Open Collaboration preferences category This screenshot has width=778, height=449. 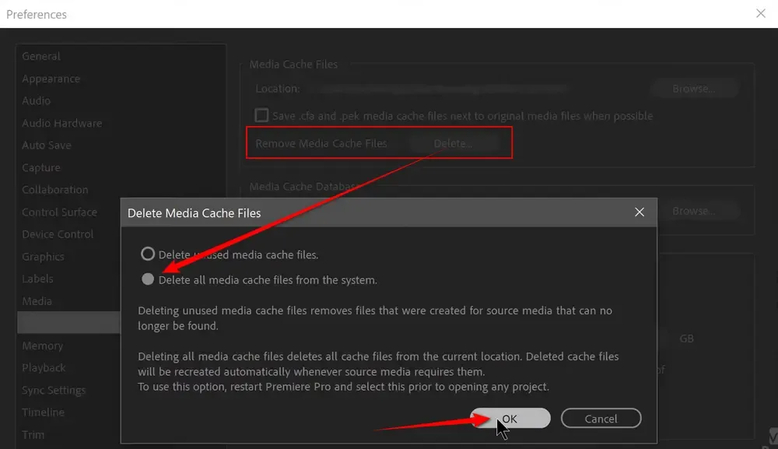[x=55, y=190]
